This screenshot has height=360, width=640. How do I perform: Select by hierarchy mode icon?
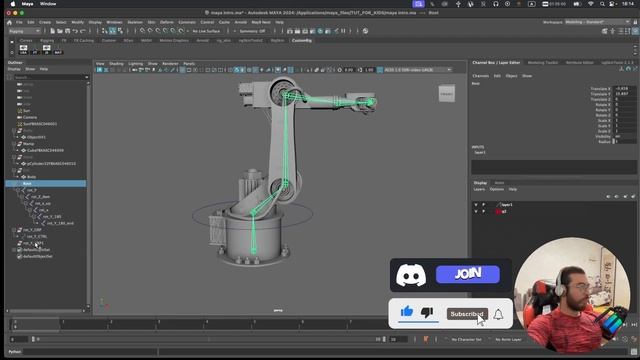pos(105,31)
